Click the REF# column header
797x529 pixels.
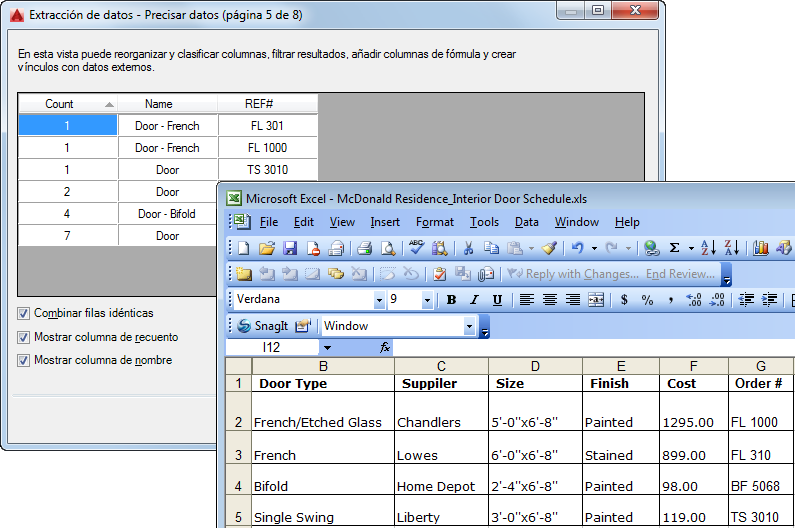click(x=268, y=104)
